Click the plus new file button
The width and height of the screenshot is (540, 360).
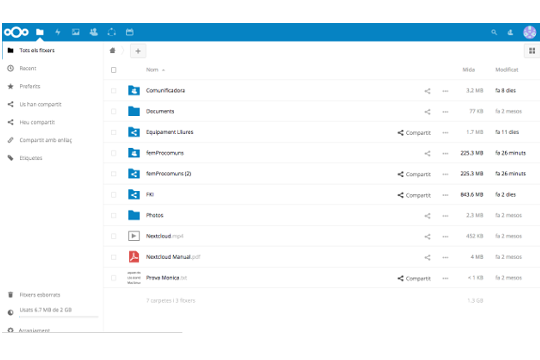click(x=138, y=51)
